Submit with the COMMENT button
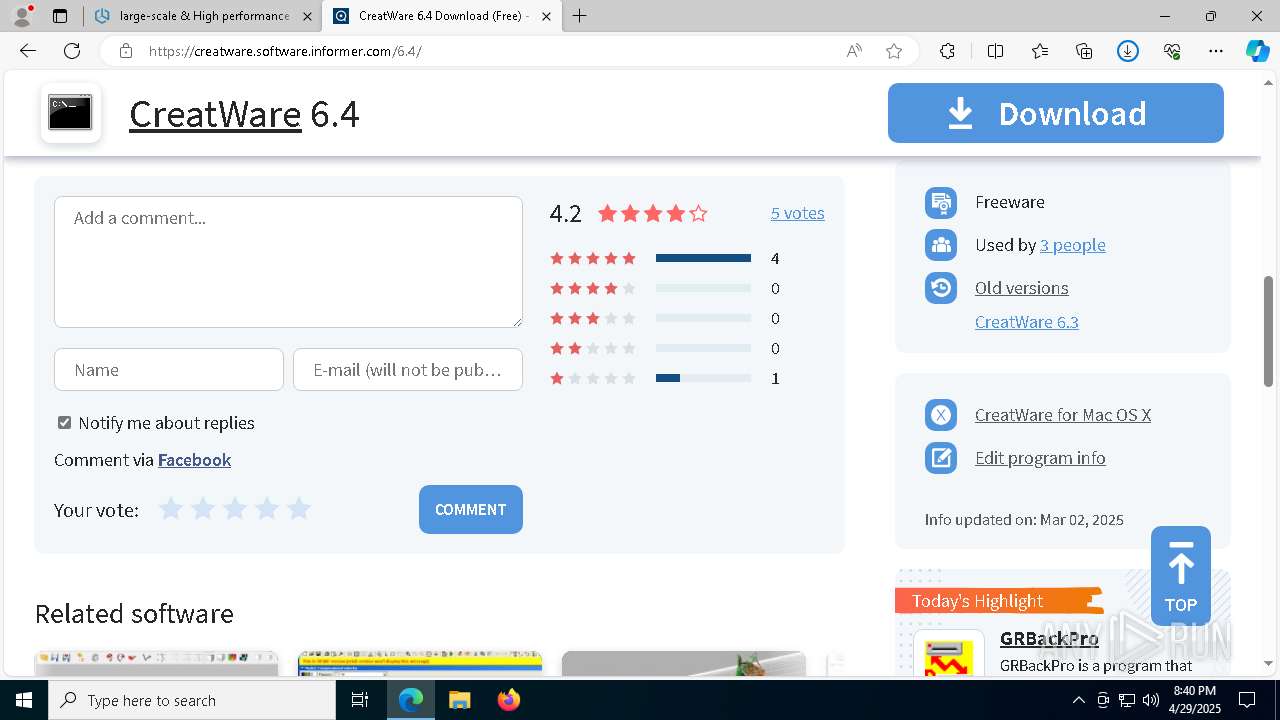1280x720 pixels. (471, 509)
